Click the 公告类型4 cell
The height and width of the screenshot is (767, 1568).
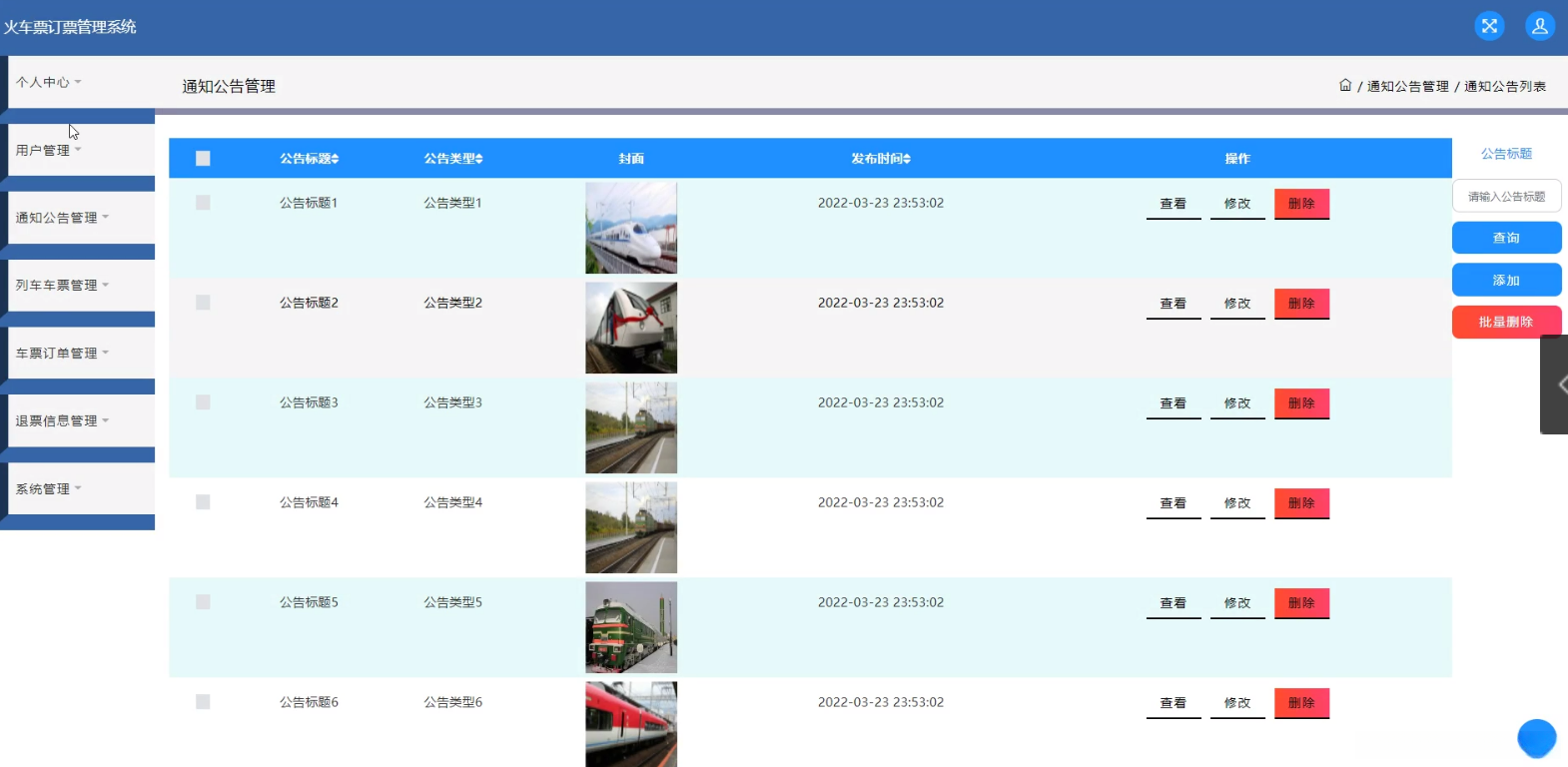point(452,502)
